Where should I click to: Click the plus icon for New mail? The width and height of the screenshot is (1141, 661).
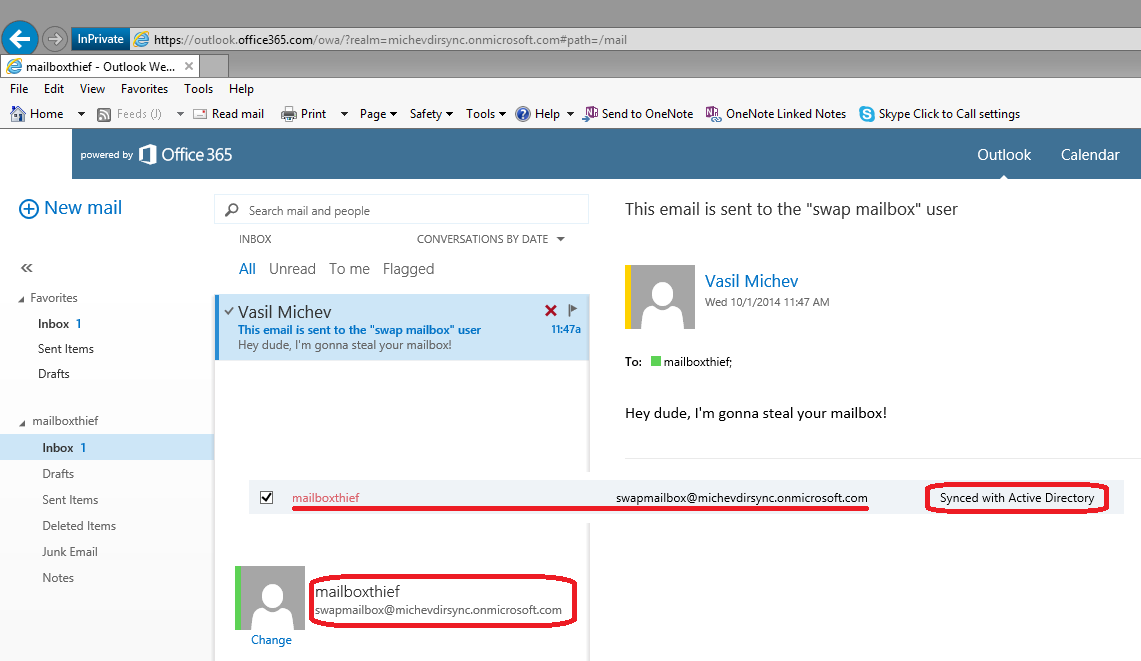29,209
